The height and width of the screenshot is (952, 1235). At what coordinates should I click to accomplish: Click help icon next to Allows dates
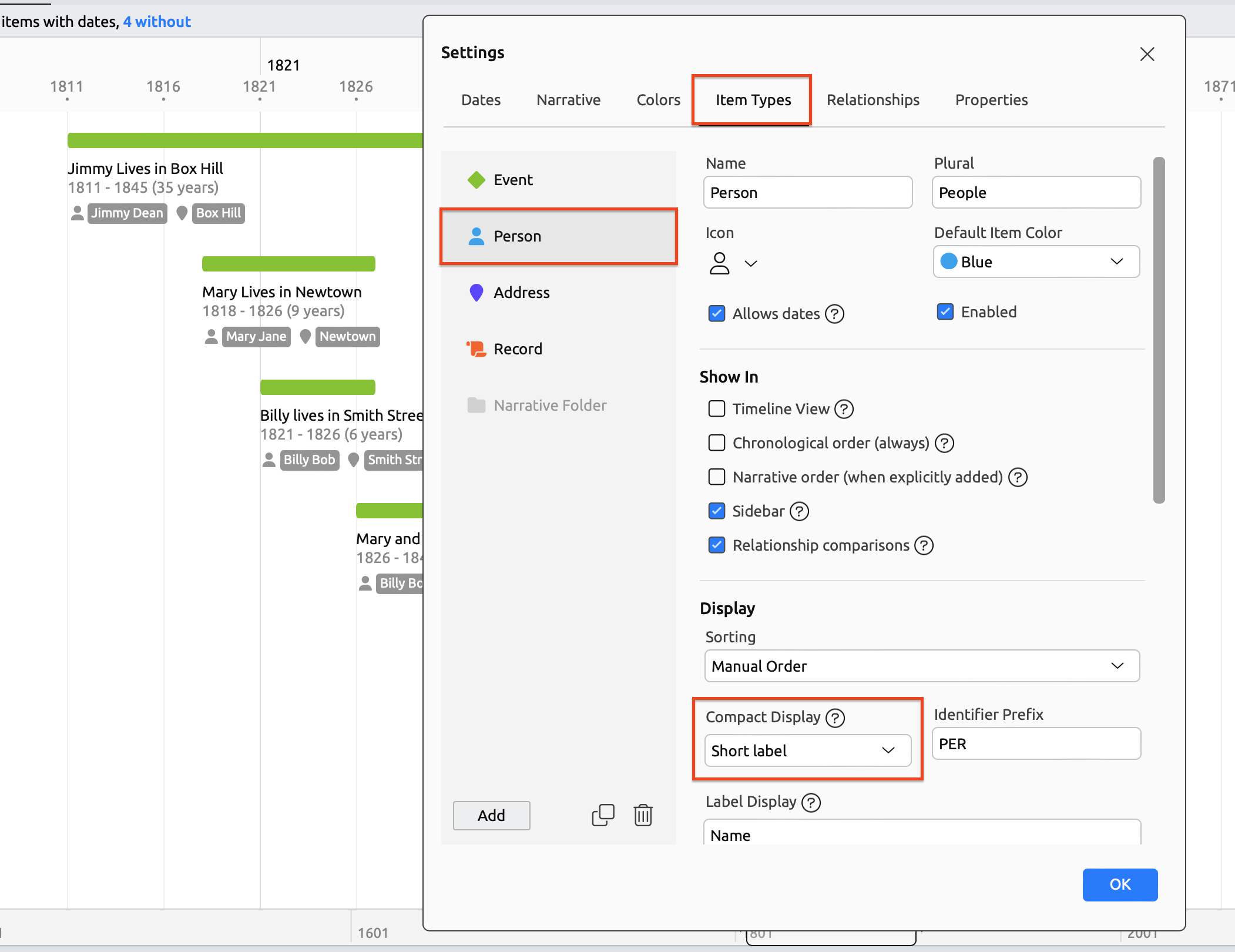click(834, 314)
